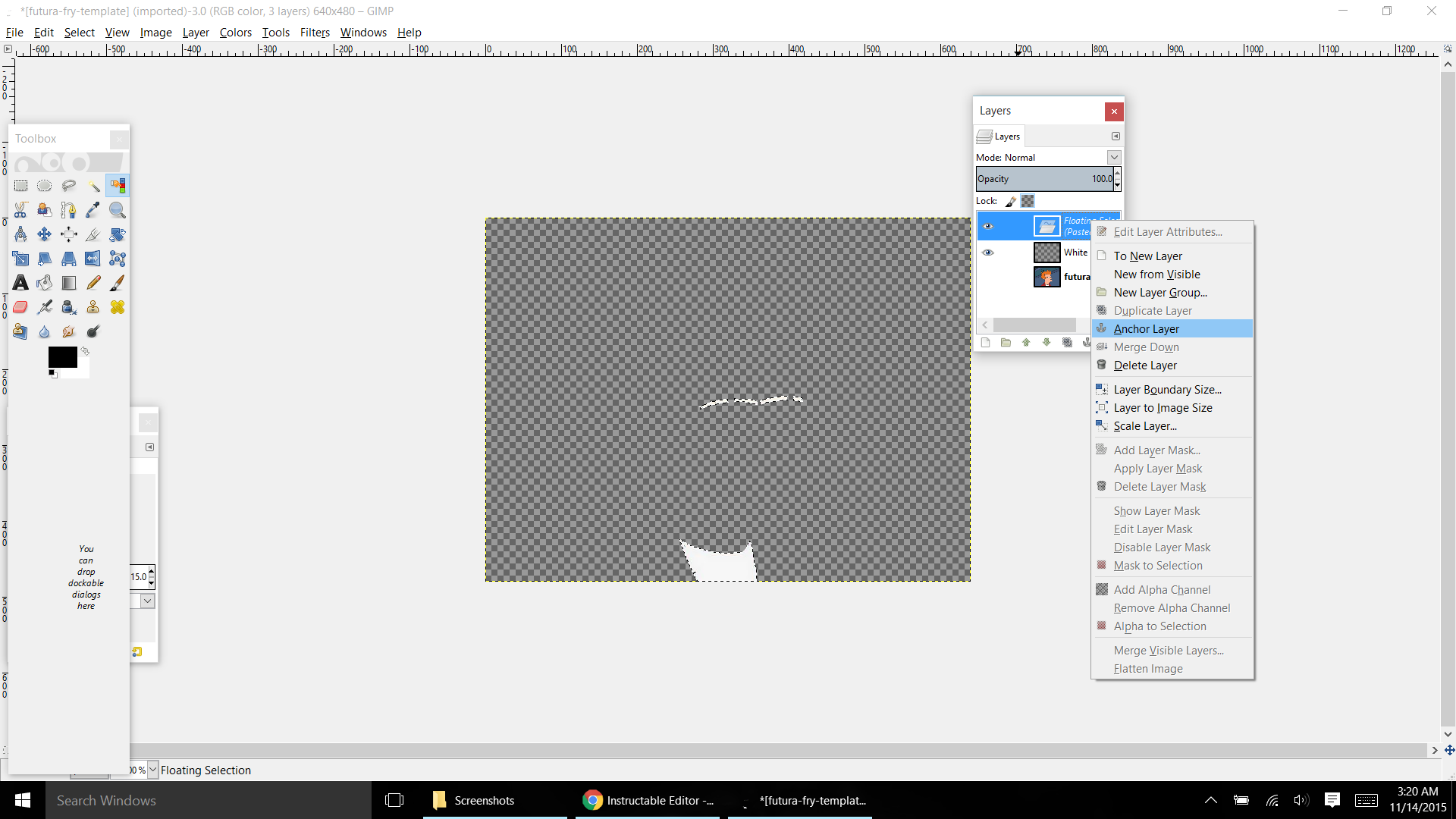Select the Airbrush tool
1456x819 pixels.
45,307
